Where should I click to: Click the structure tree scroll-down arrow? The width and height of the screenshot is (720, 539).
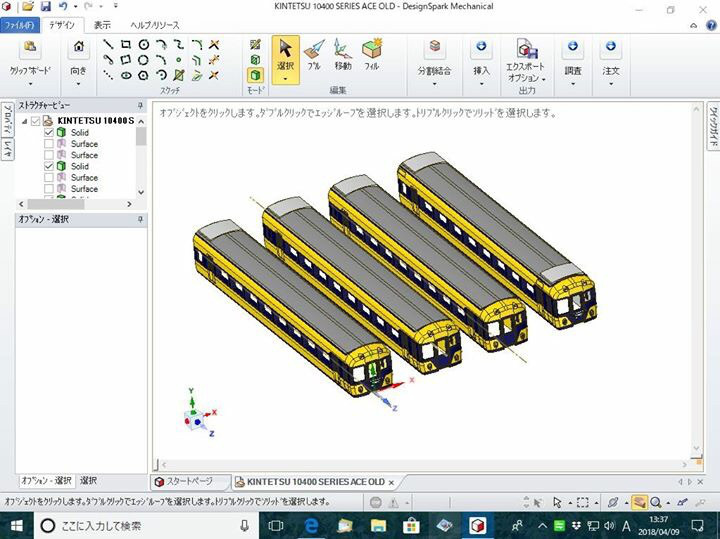(141, 192)
